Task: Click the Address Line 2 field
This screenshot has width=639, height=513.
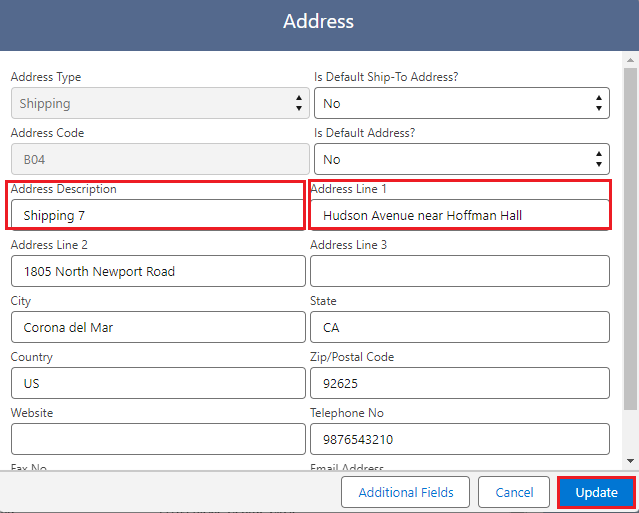Action: coord(158,271)
